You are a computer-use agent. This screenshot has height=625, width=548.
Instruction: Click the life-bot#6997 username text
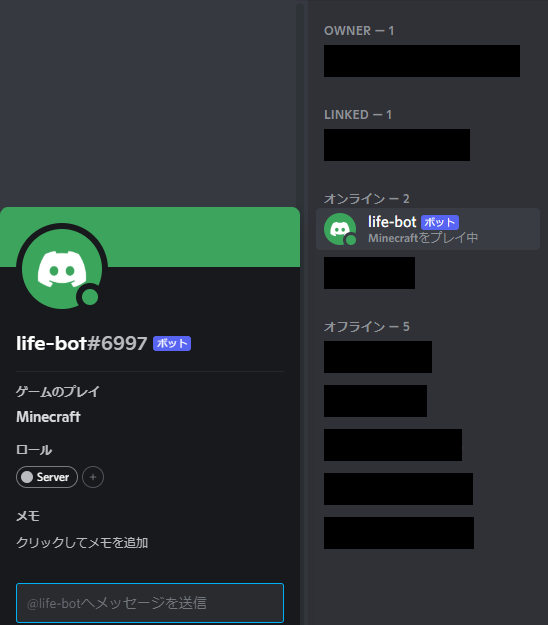(x=81, y=343)
